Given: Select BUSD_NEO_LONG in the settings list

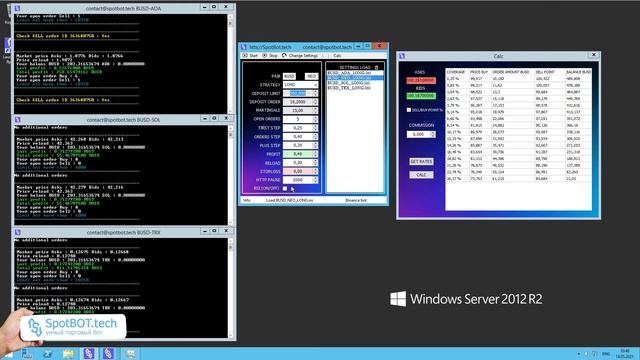Looking at the screenshot, I should tap(355, 78).
